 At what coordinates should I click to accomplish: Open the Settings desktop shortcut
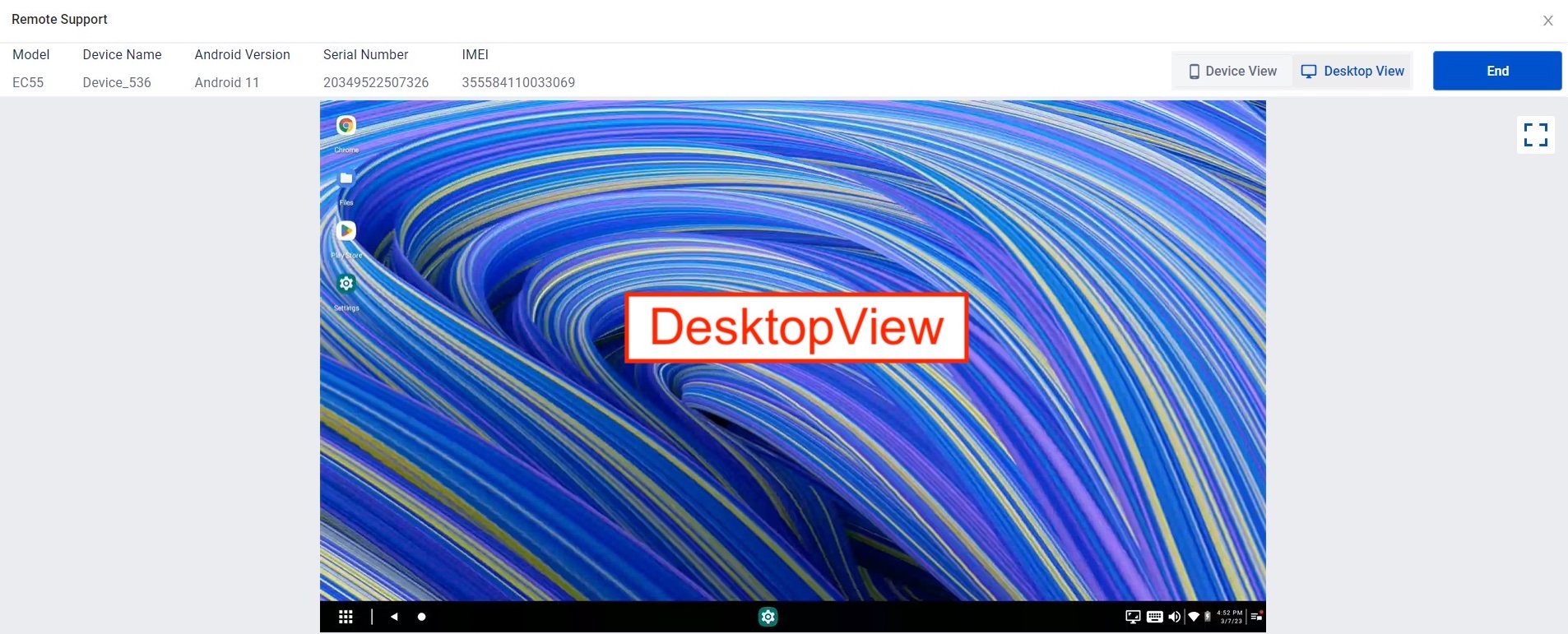click(x=346, y=284)
